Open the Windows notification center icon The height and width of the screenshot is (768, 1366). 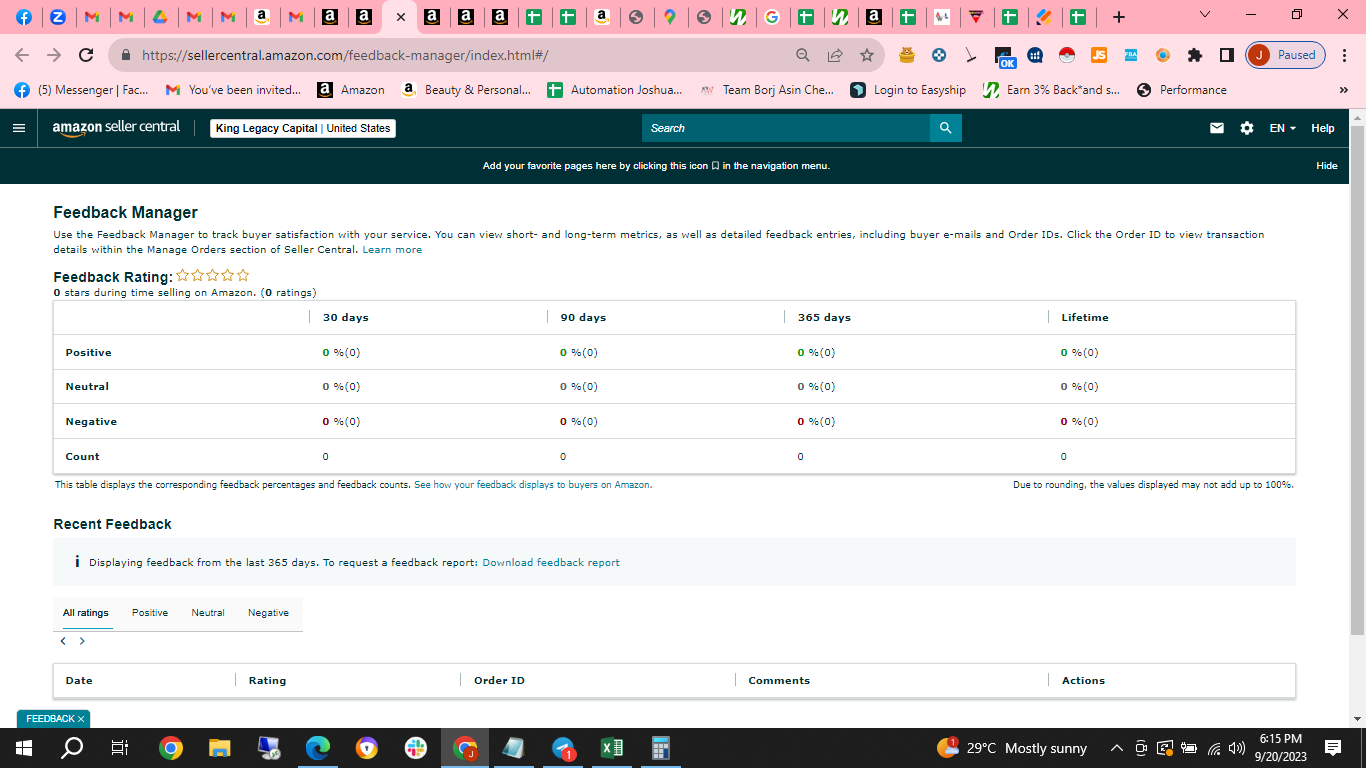(1332, 748)
